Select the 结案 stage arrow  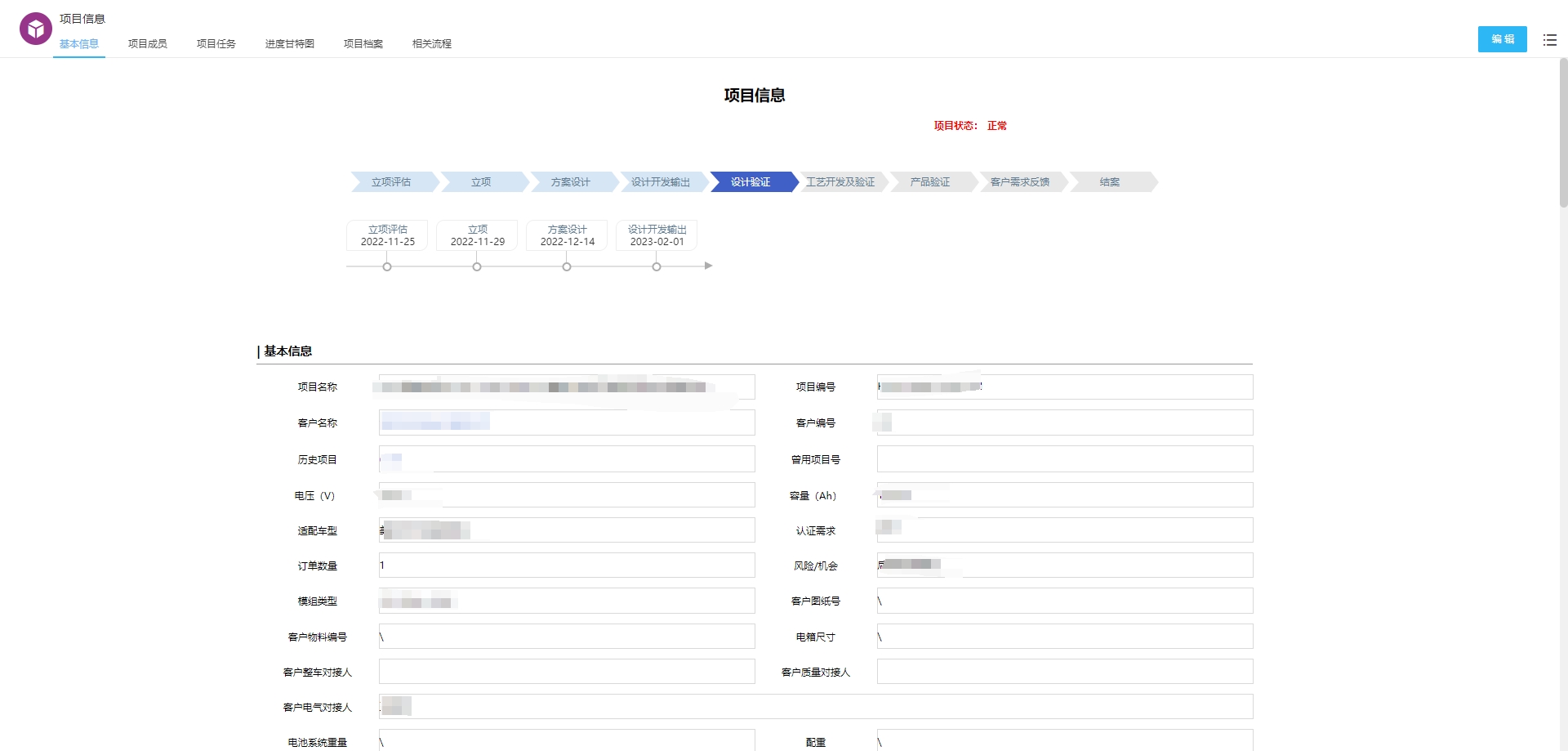coord(1112,181)
